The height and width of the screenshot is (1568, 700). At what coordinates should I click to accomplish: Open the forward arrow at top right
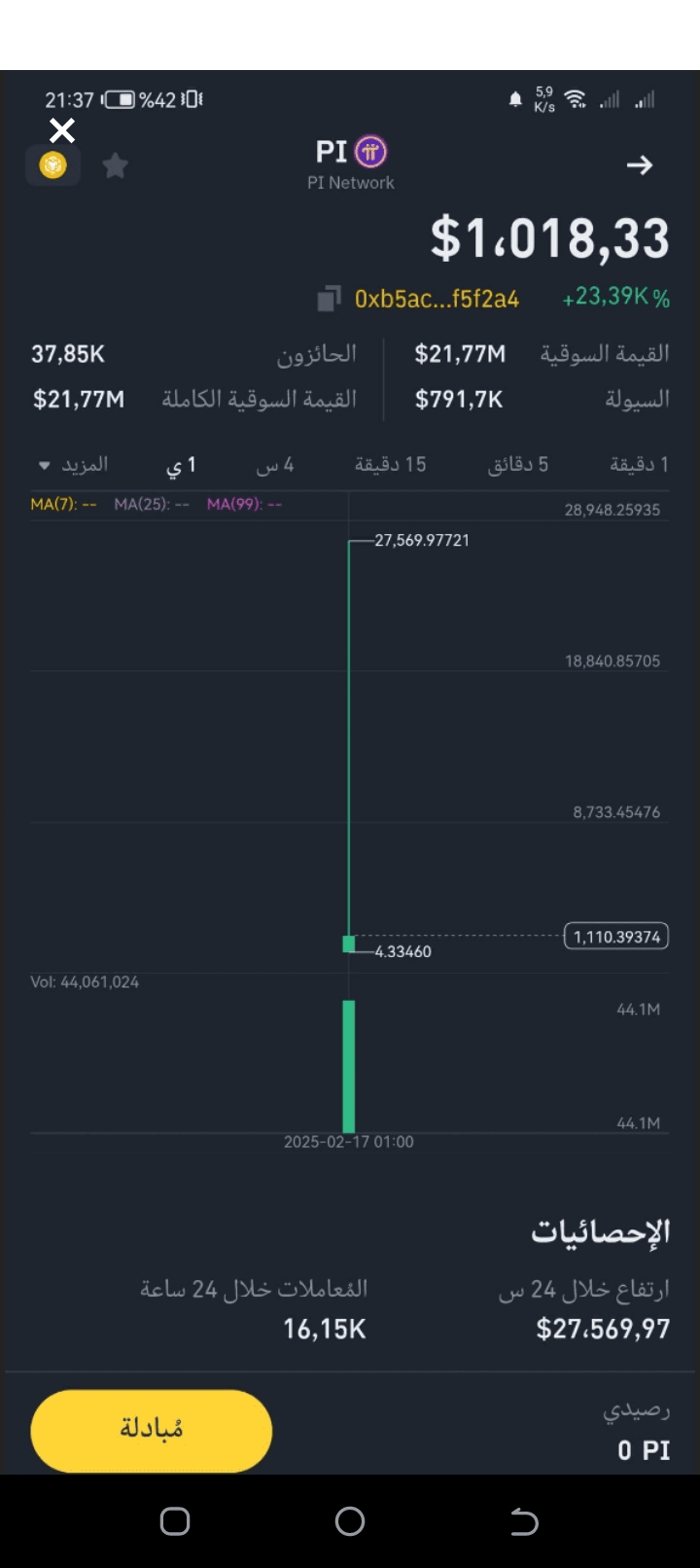click(x=639, y=165)
